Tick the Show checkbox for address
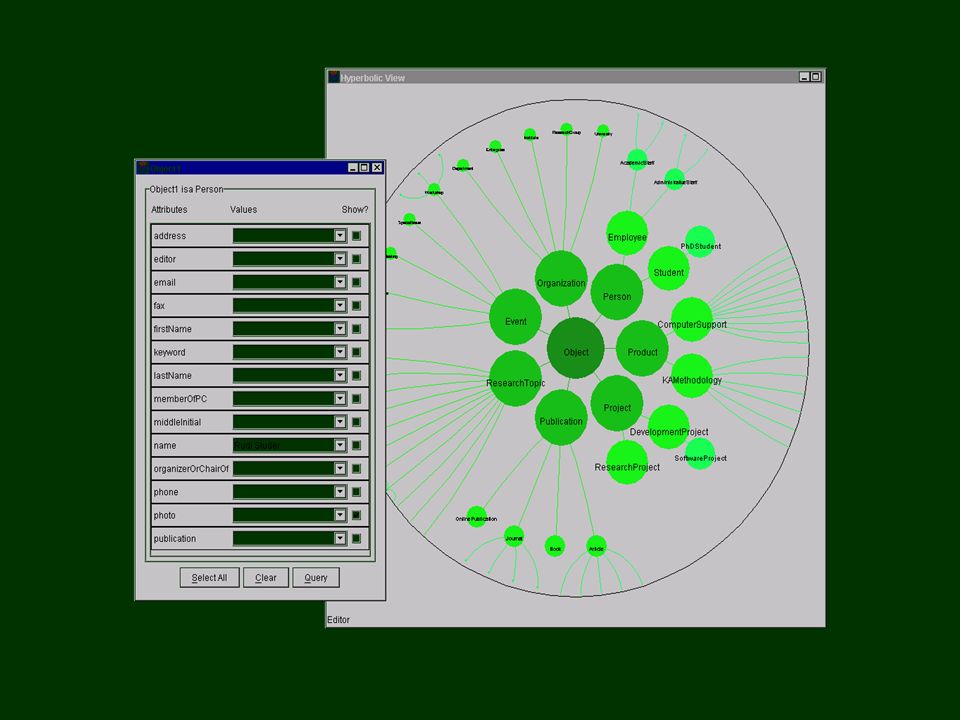Screen dimensions: 960x720 [x=356, y=236]
